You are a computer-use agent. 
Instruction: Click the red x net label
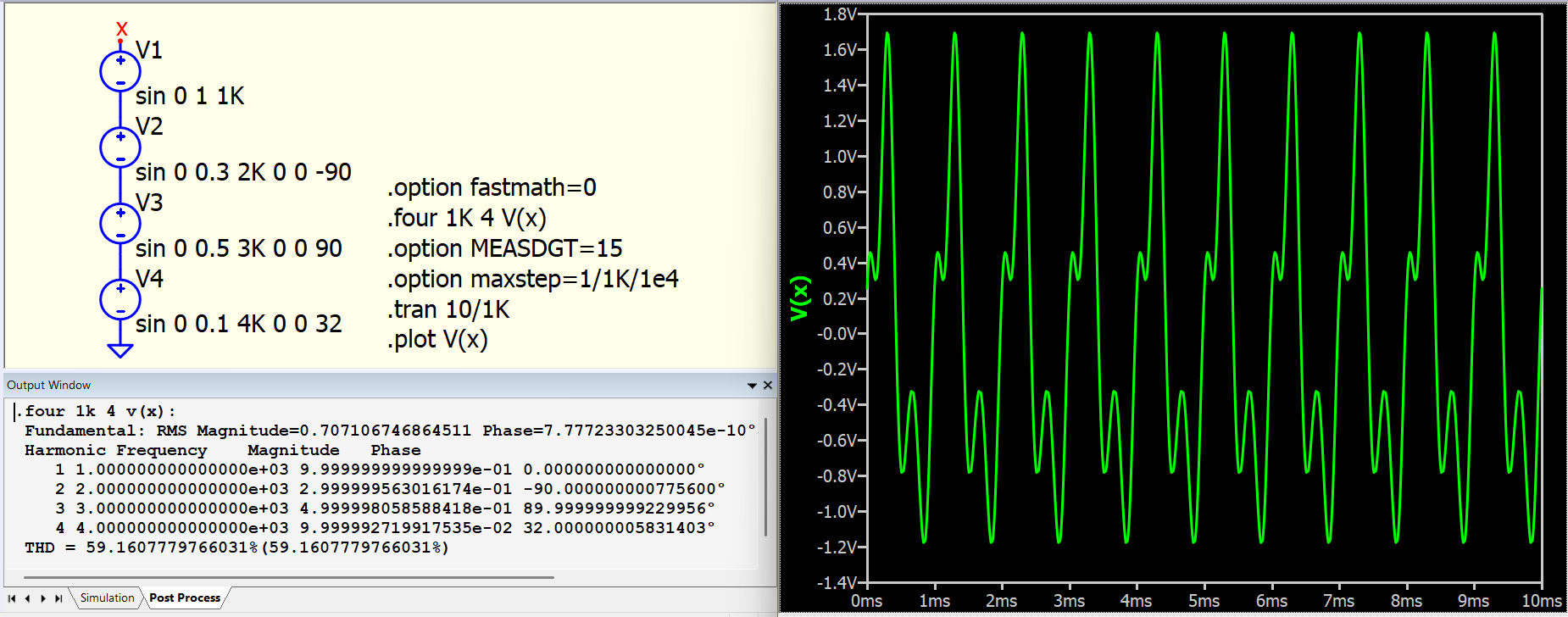point(122,30)
